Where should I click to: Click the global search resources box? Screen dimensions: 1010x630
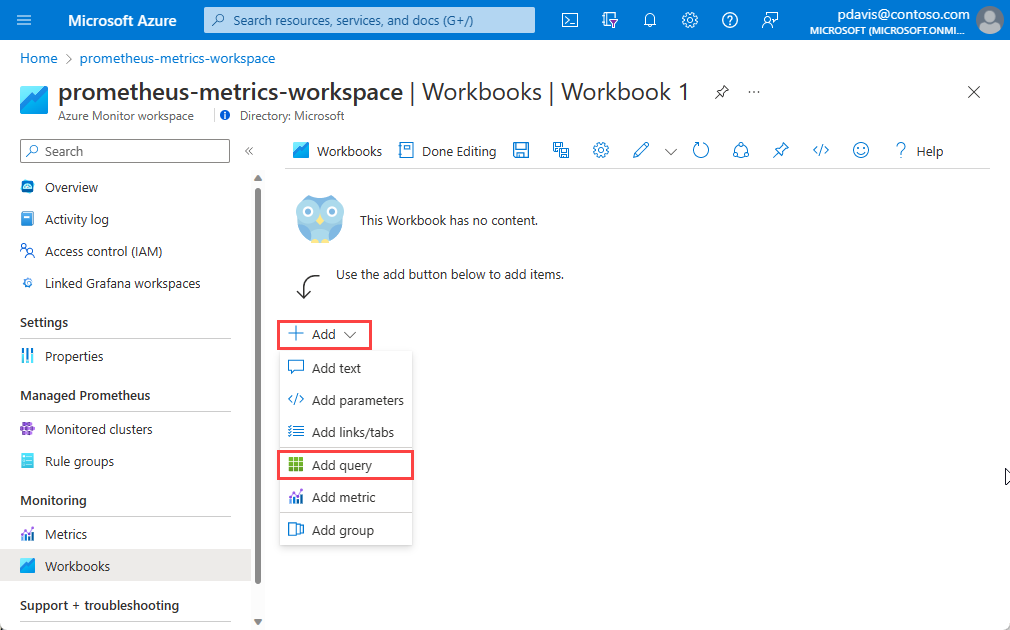pos(369,20)
